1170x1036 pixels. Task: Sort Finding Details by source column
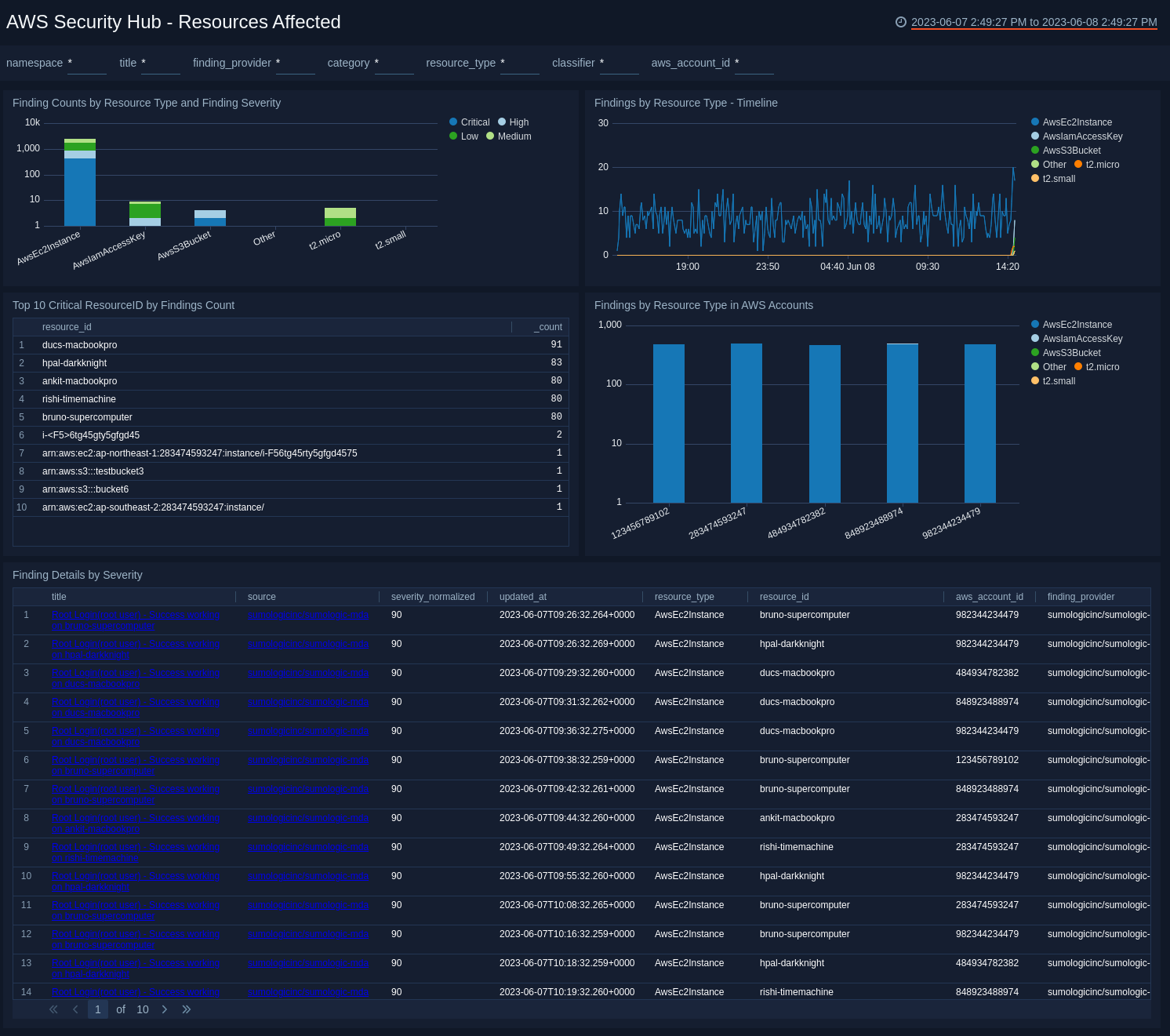tap(262, 597)
